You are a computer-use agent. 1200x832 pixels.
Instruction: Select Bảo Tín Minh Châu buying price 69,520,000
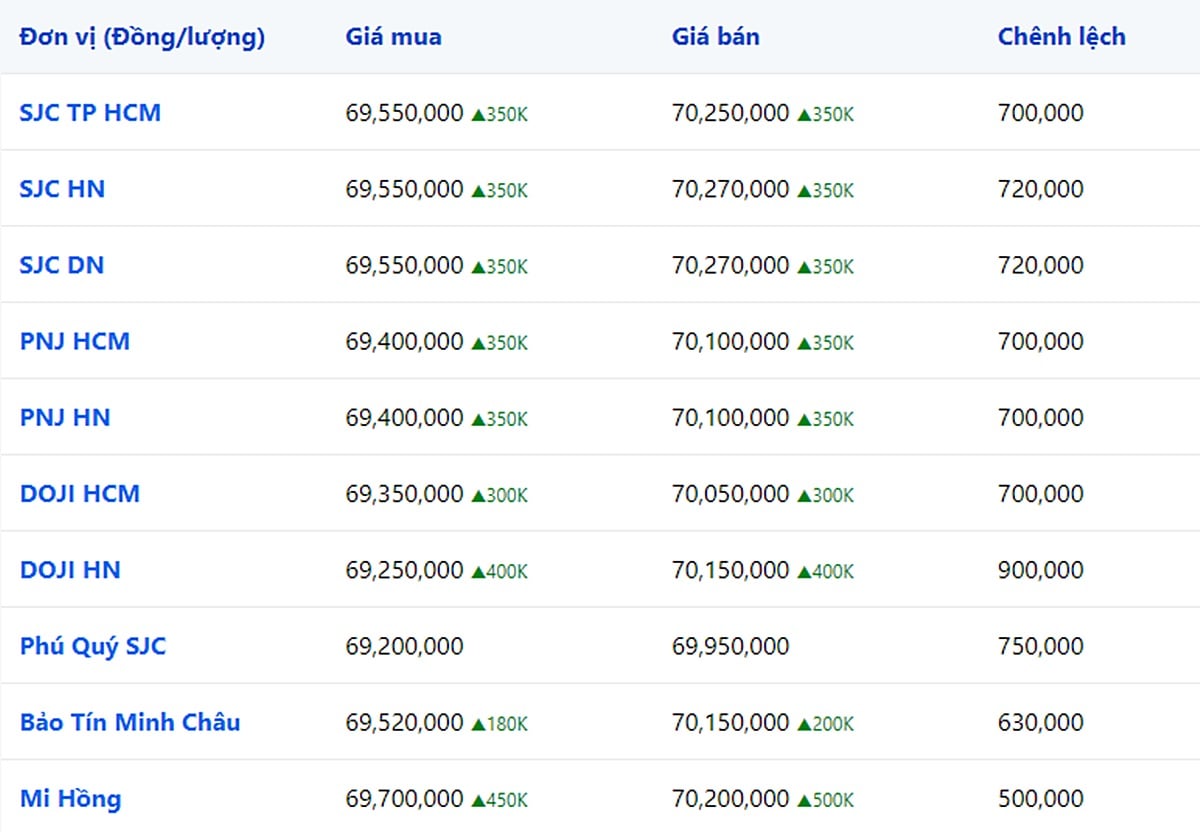(x=405, y=722)
